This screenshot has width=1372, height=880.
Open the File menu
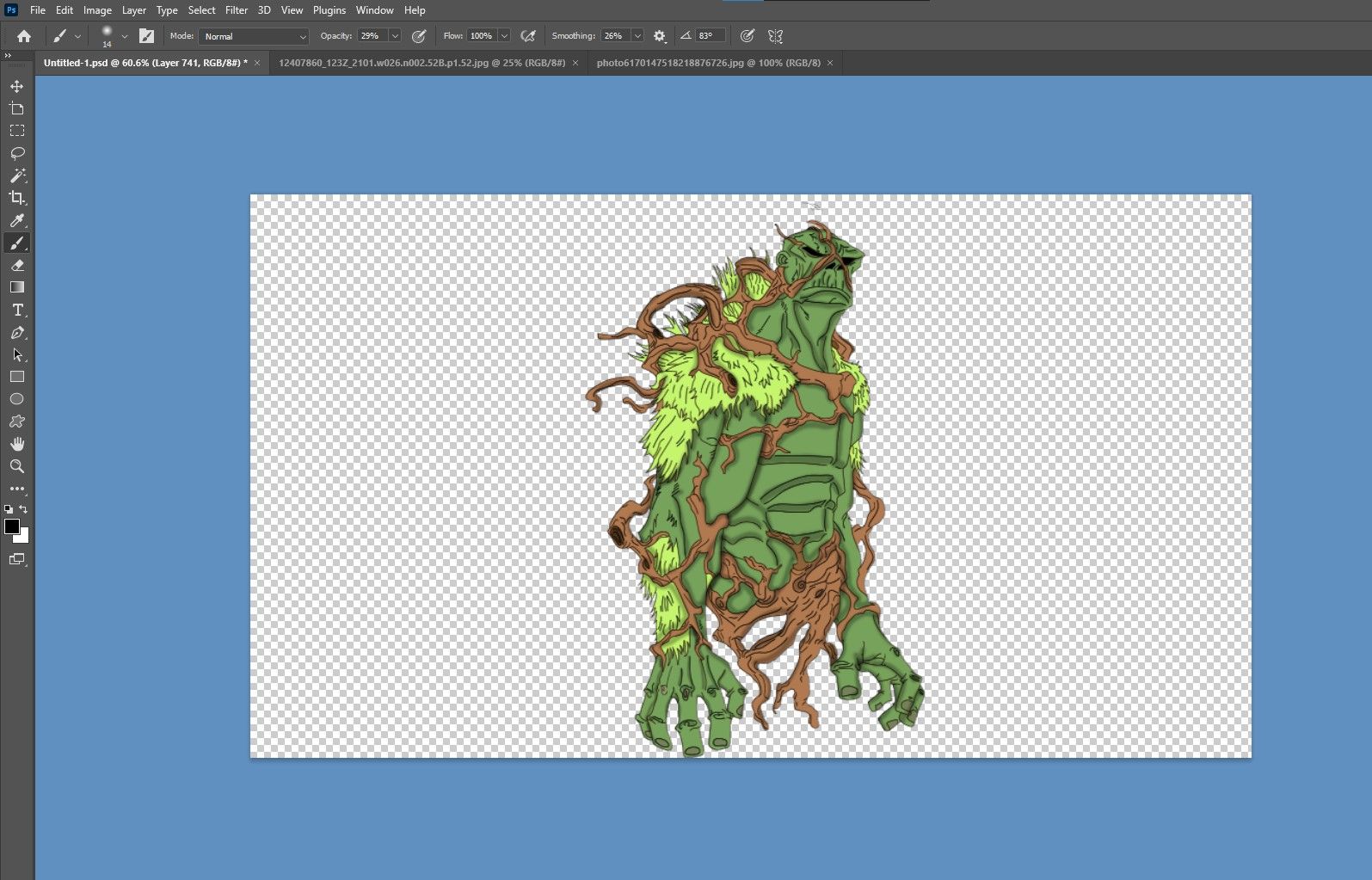pyautogui.click(x=38, y=10)
